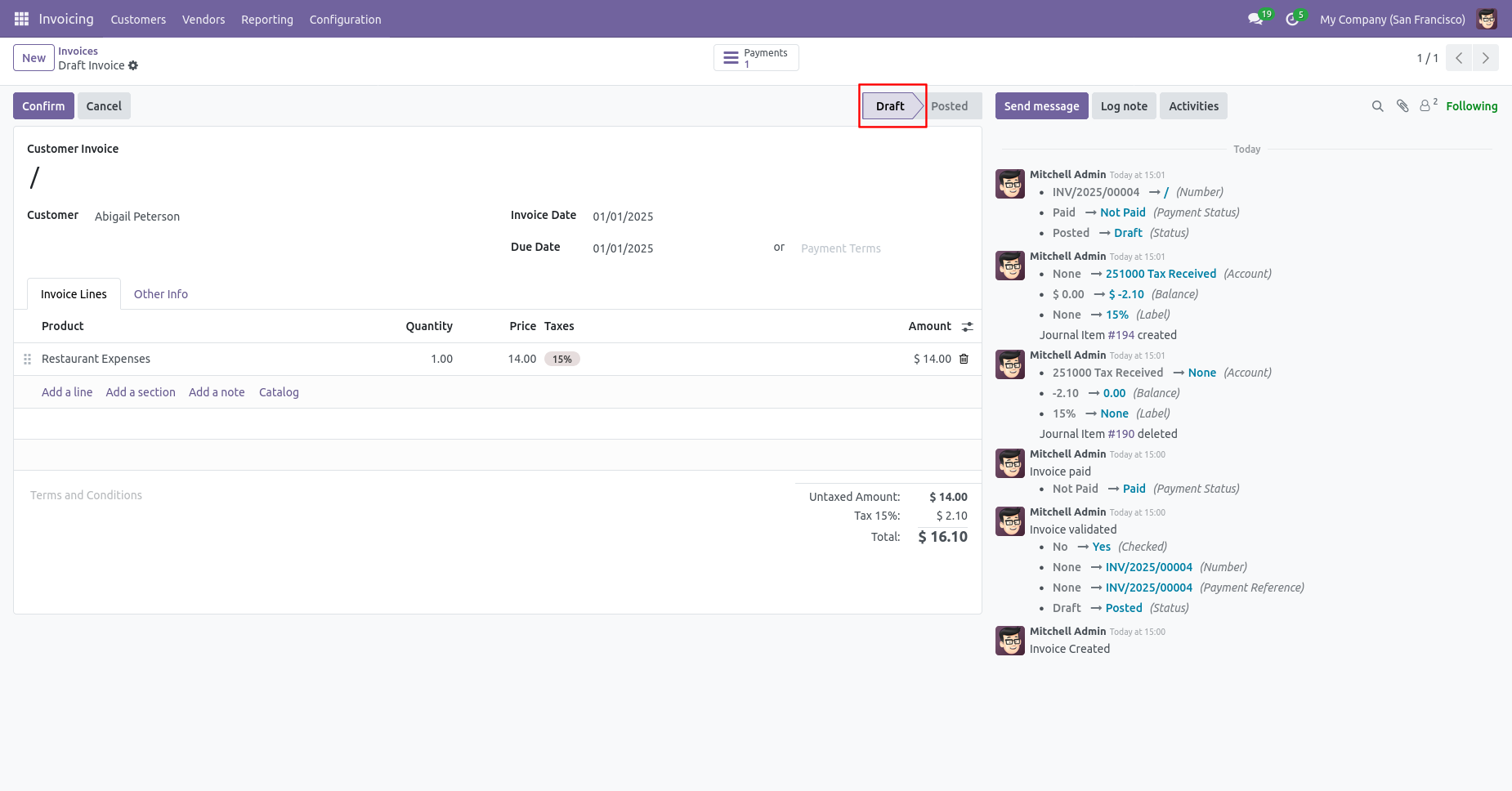1512x791 pixels.
Task: Click Send message in chatter
Action: (1041, 106)
